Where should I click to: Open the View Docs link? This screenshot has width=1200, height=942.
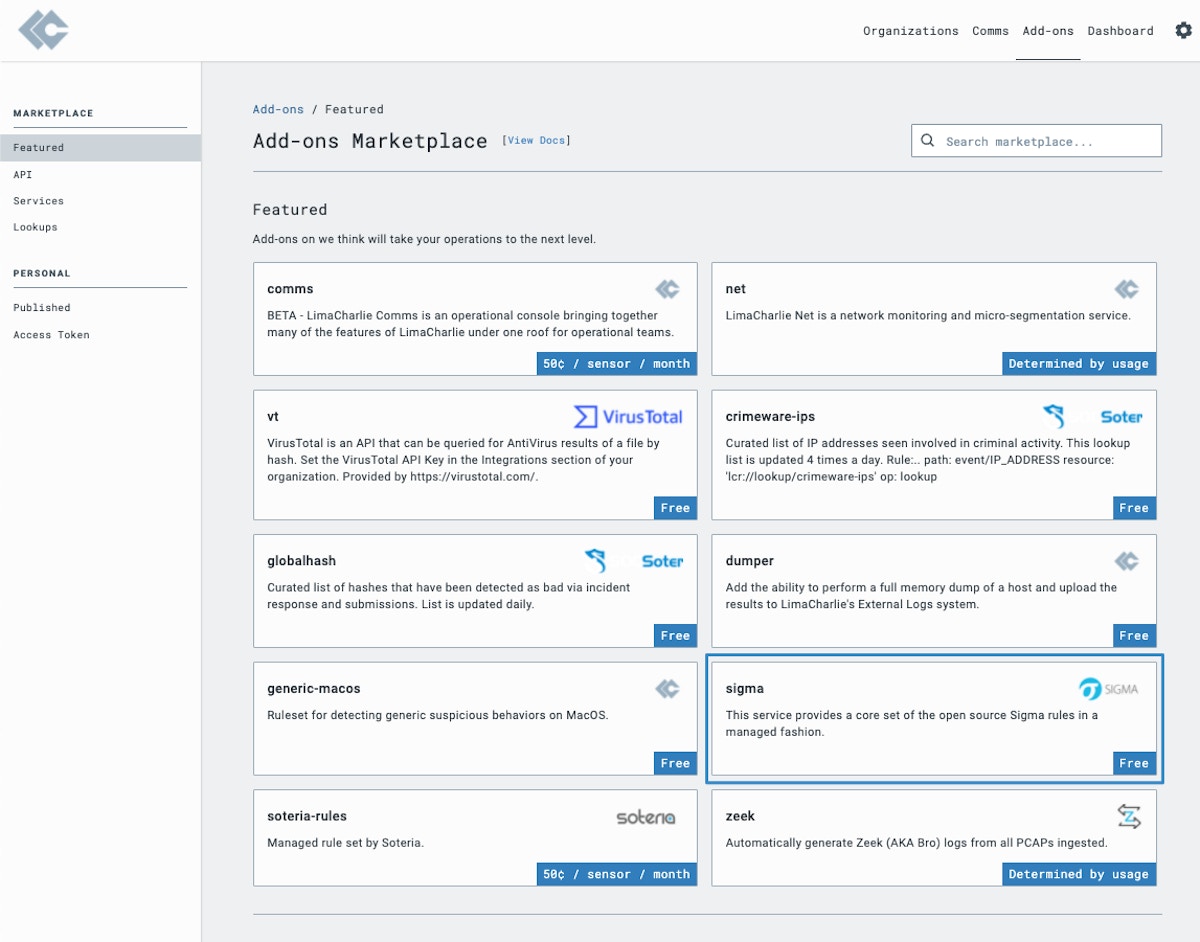536,141
